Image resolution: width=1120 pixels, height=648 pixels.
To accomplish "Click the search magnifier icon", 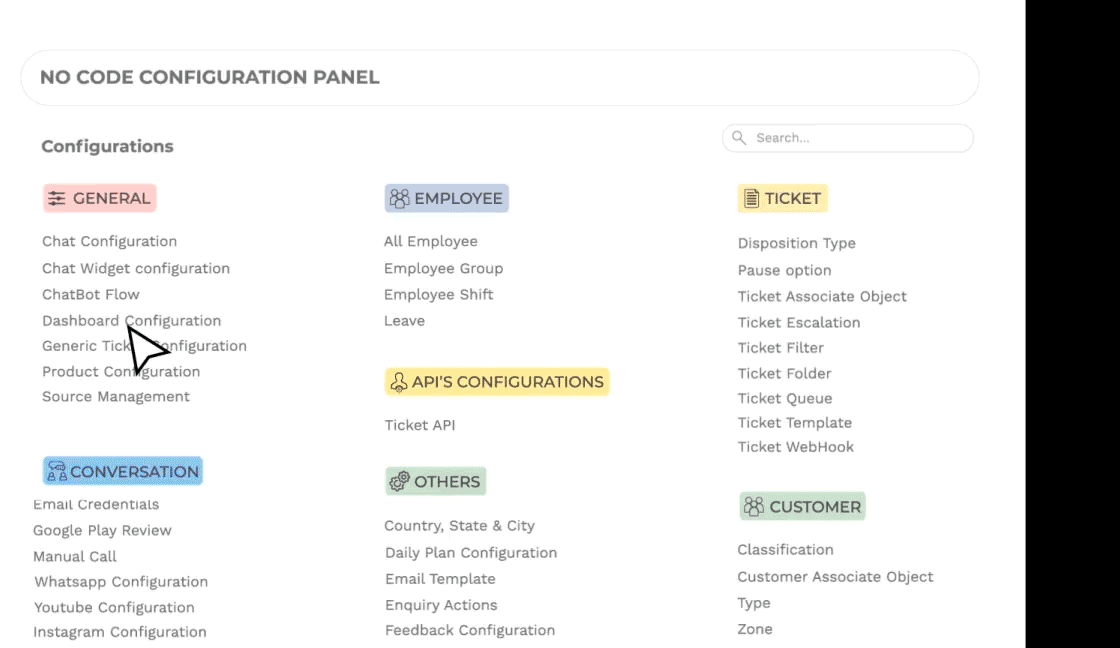I will click(739, 138).
